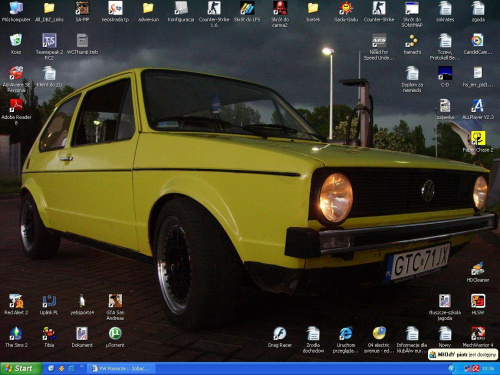Launch Adobe Reader 6 icon

(x=16, y=105)
